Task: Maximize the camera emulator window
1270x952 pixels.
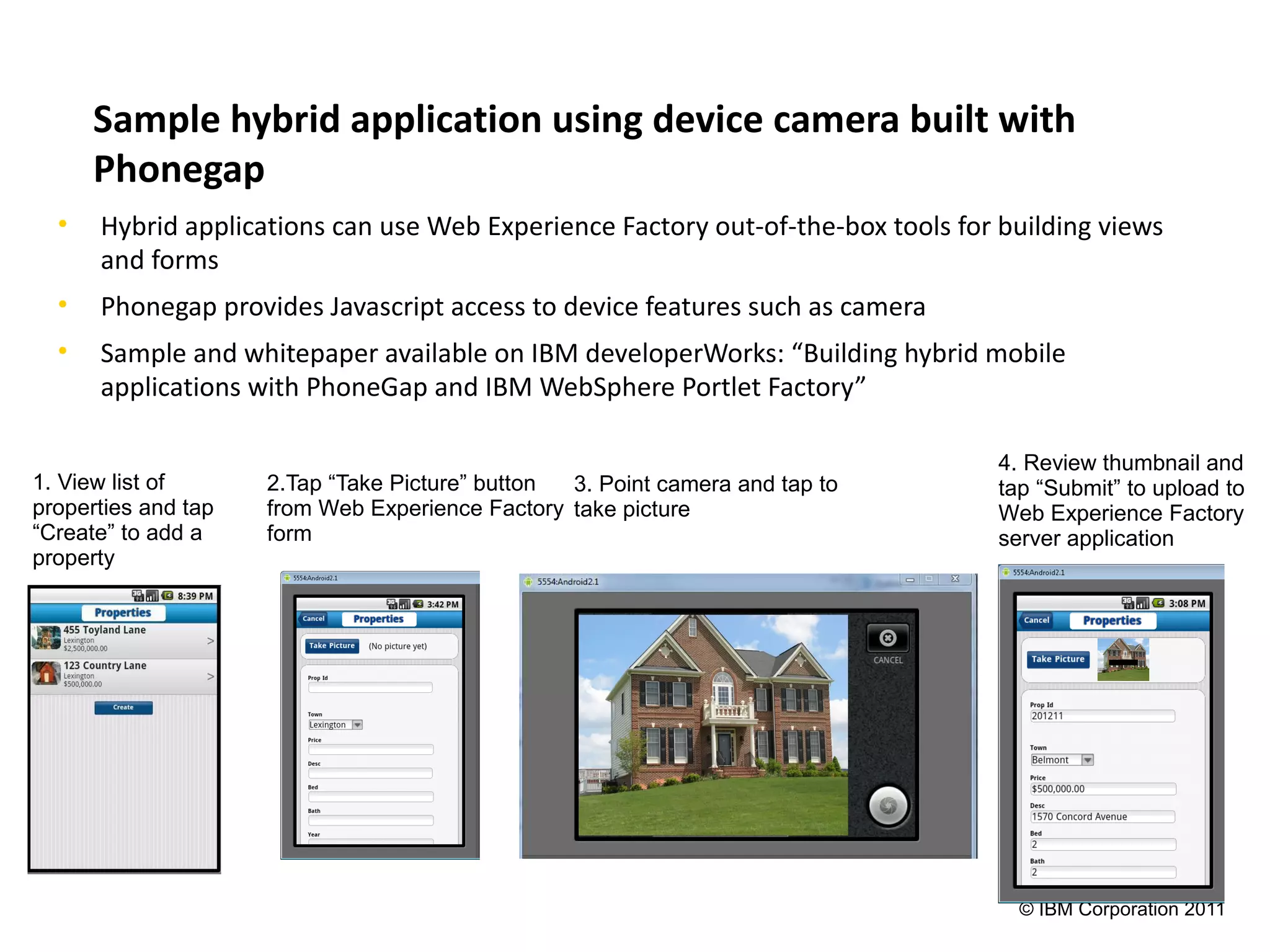Action: point(929,579)
